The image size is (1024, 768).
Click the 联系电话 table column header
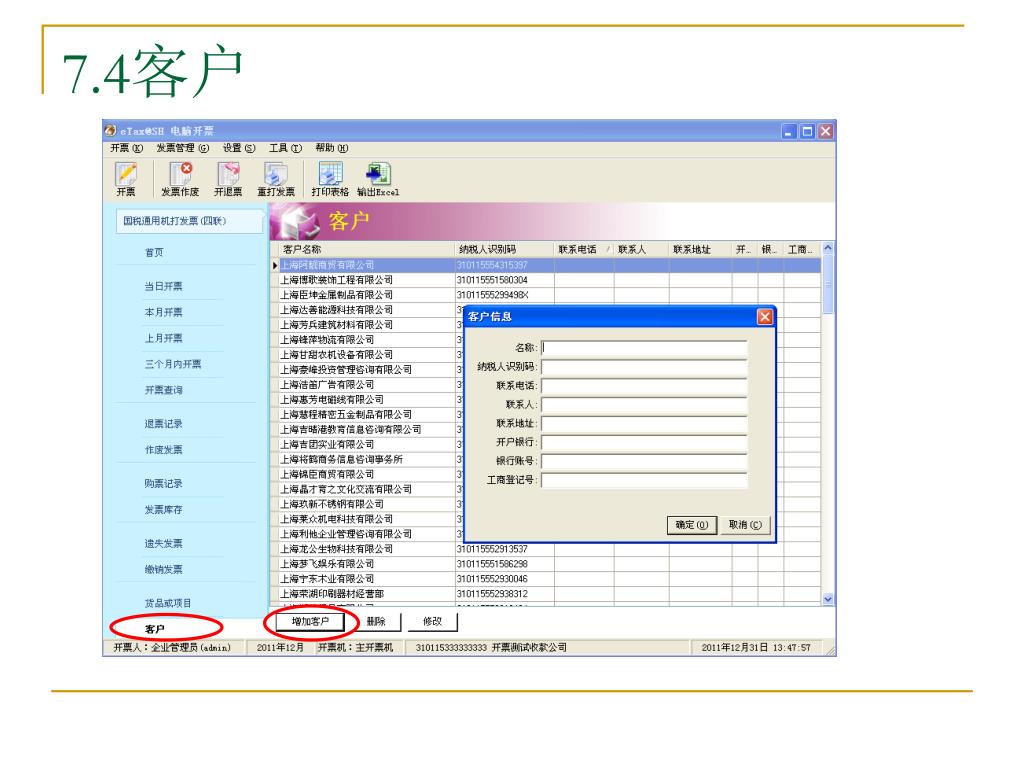[x=584, y=249]
